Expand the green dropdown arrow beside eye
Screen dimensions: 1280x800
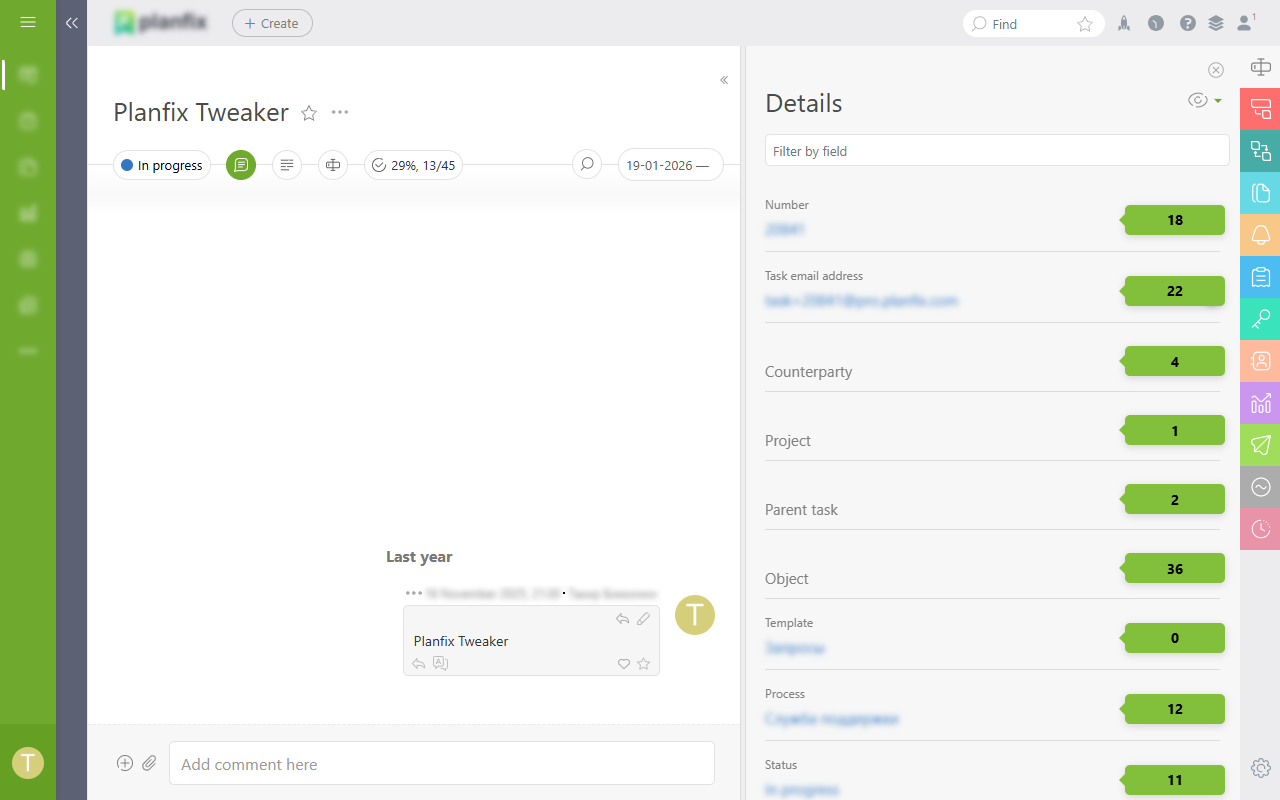[x=1218, y=101]
